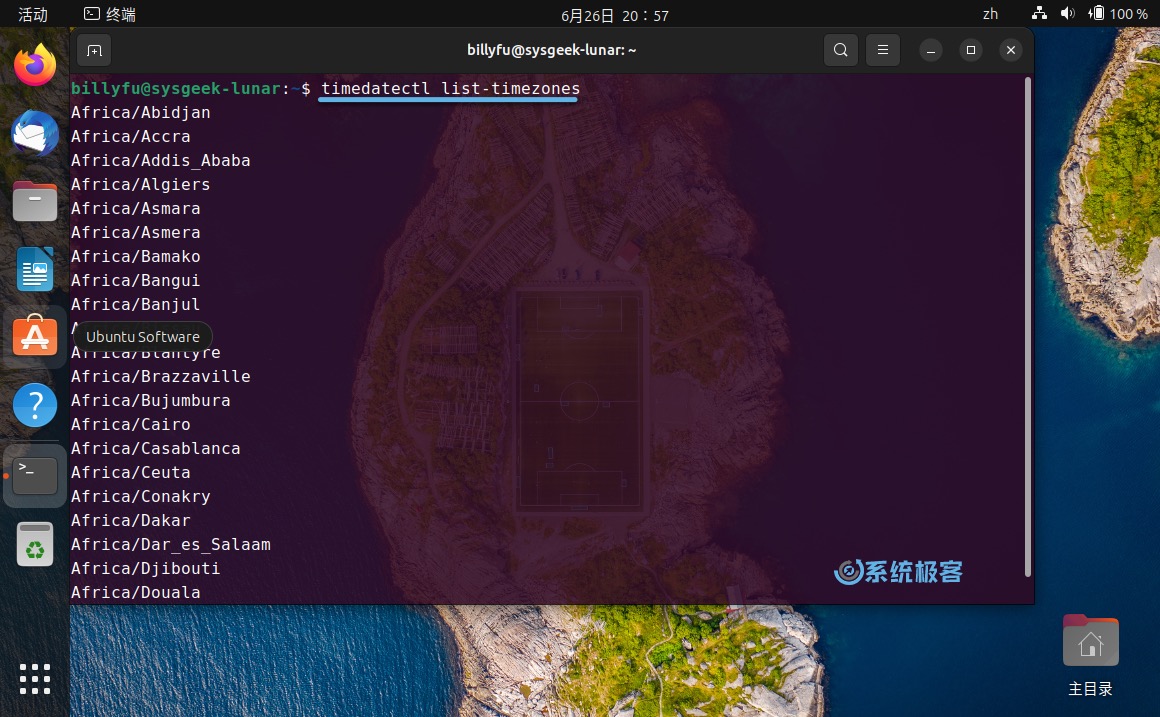
Task: Open Thunderbird mail from the dock
Action: [35, 133]
